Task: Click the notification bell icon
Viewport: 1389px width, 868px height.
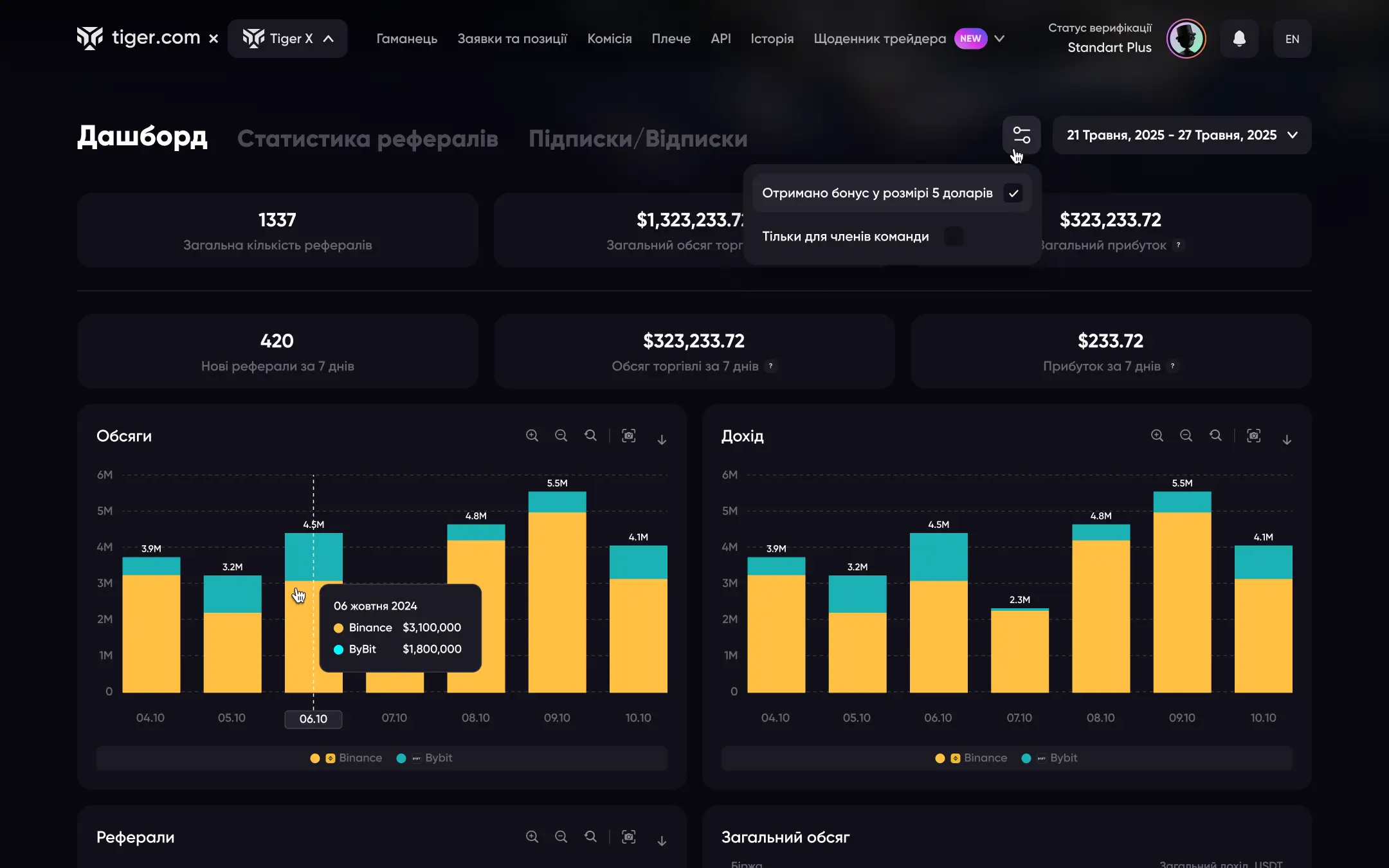Action: [1239, 39]
